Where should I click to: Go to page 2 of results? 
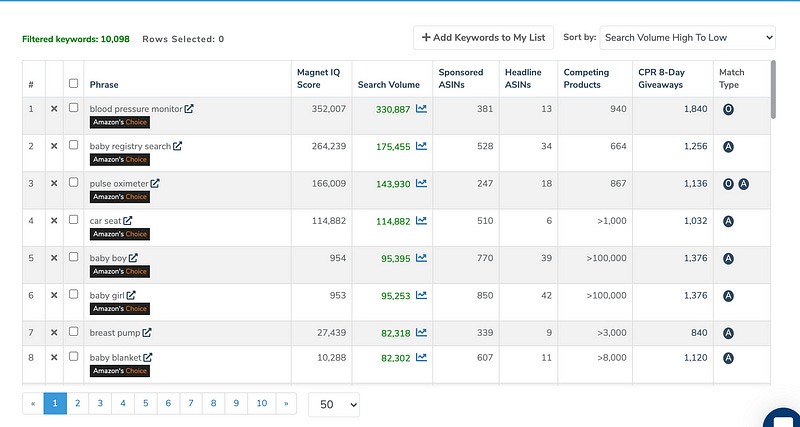point(78,404)
